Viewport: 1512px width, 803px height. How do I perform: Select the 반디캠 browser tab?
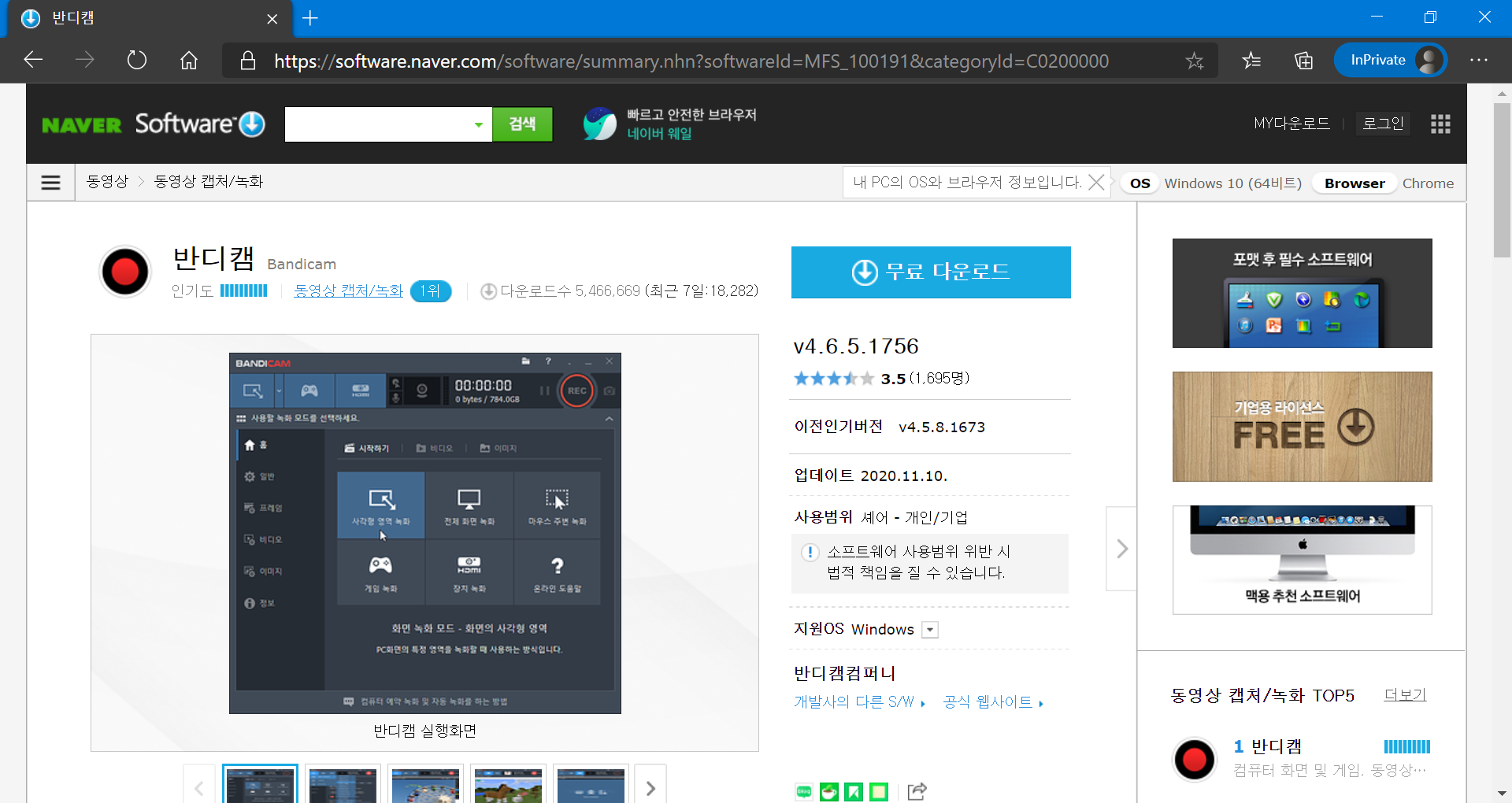[x=150, y=19]
